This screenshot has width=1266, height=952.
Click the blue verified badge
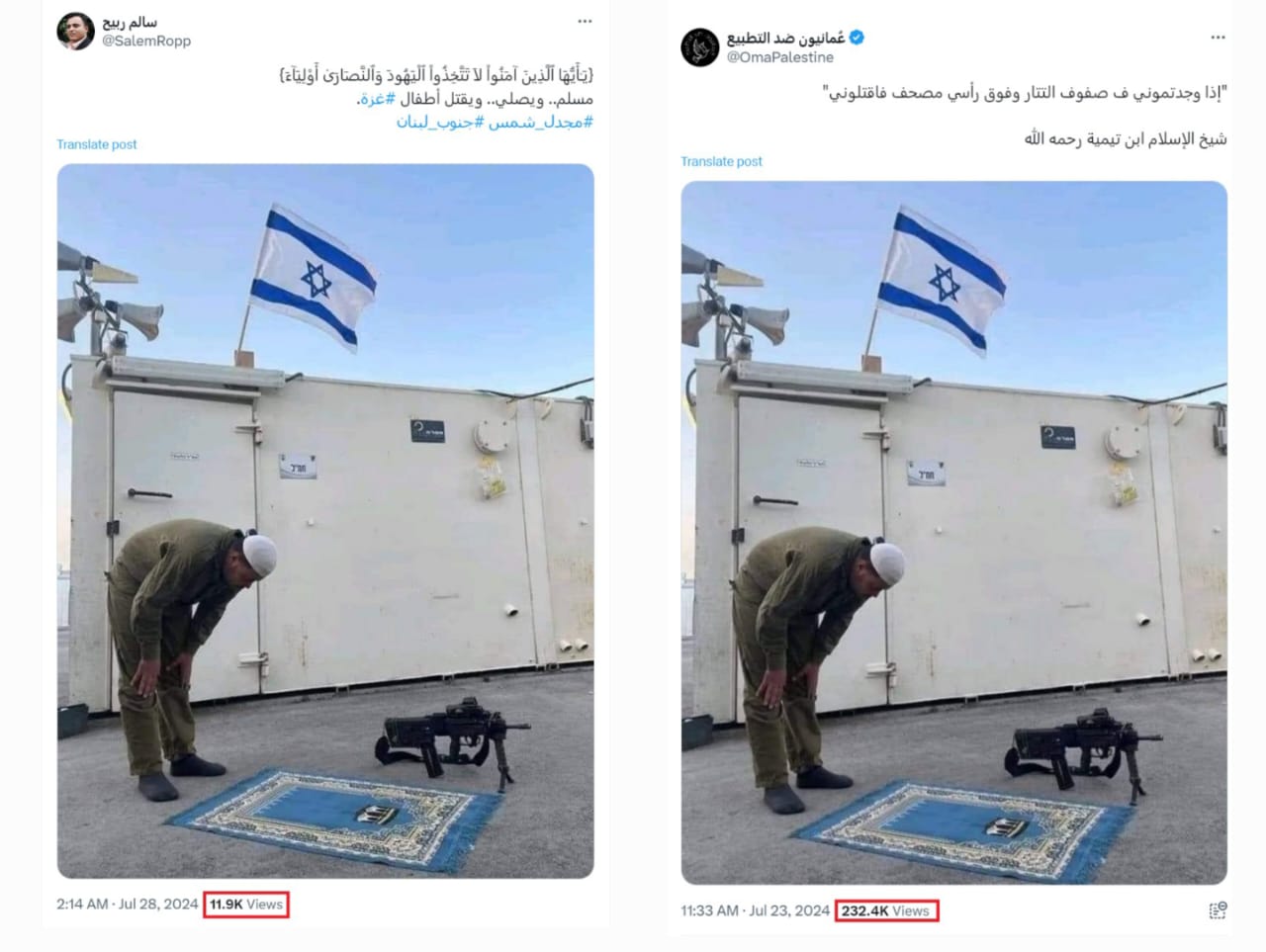(858, 38)
